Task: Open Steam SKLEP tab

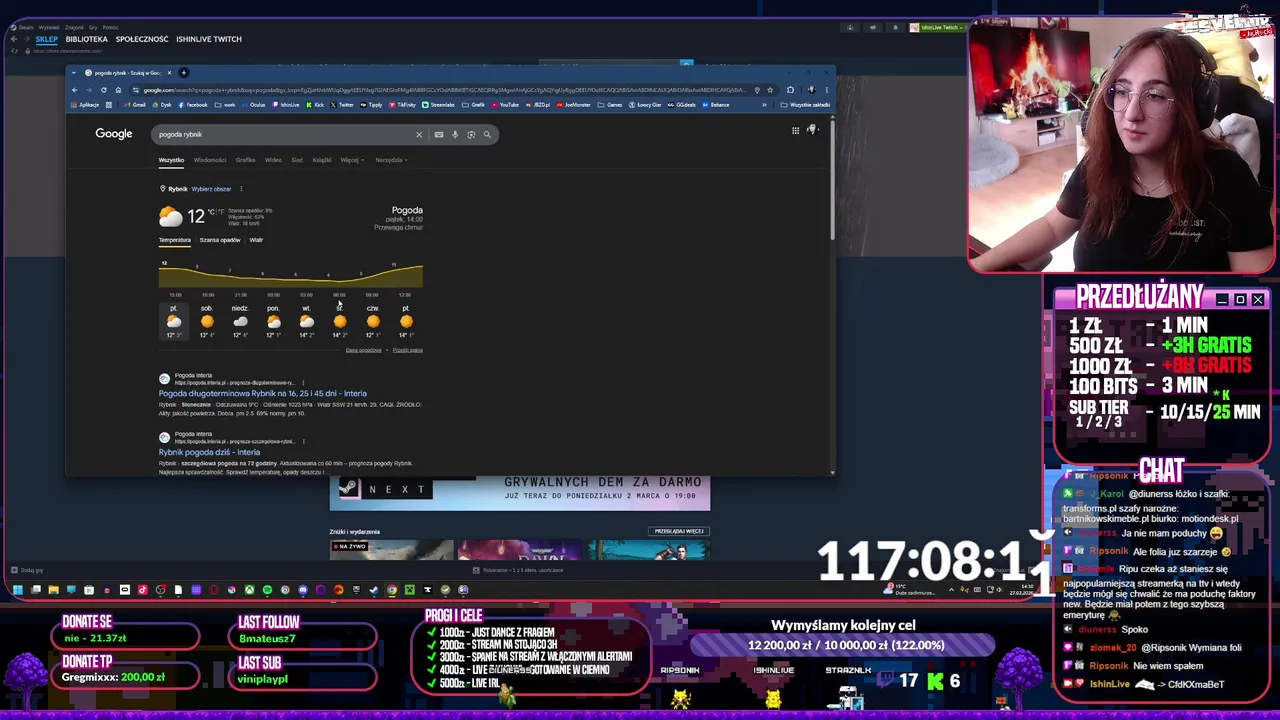Action: [x=46, y=39]
